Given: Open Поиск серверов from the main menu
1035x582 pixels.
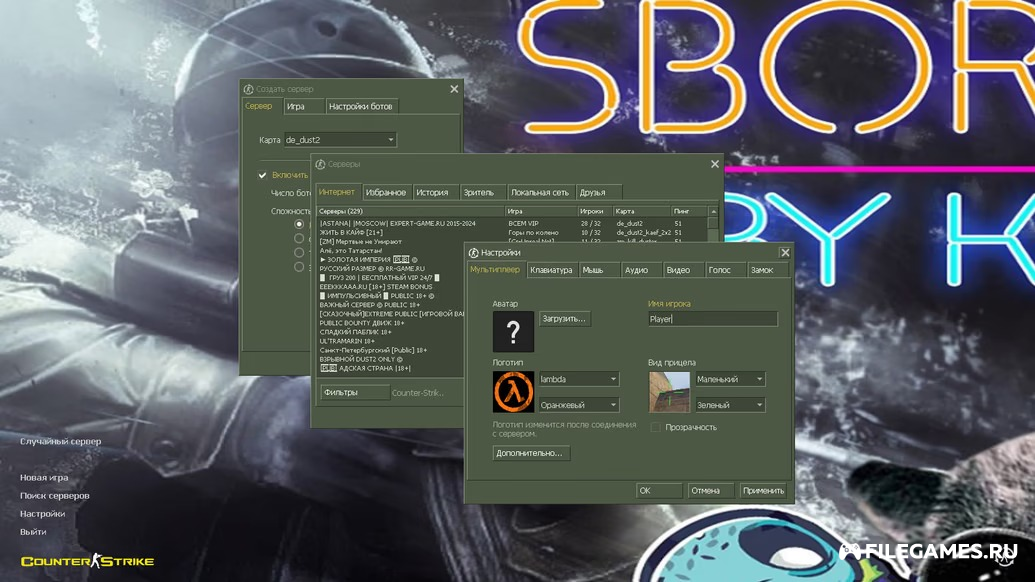Looking at the screenshot, I should (x=55, y=496).
